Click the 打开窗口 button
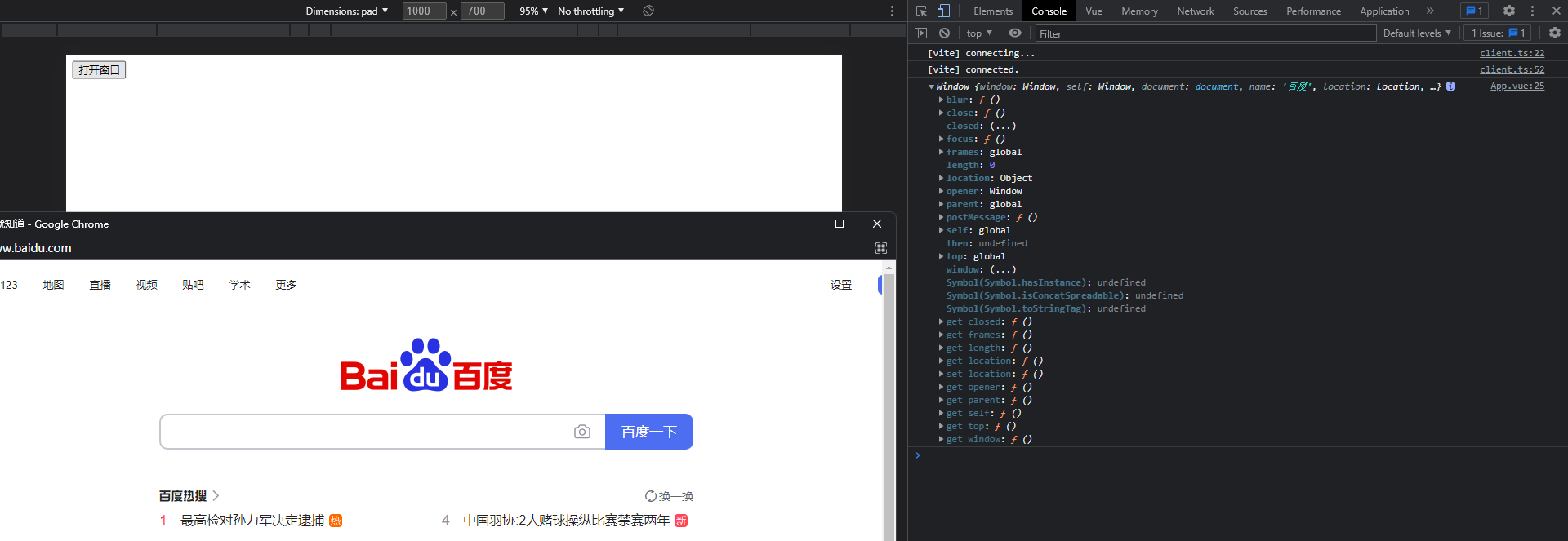Image resolution: width=1568 pixels, height=541 pixels. (x=100, y=70)
